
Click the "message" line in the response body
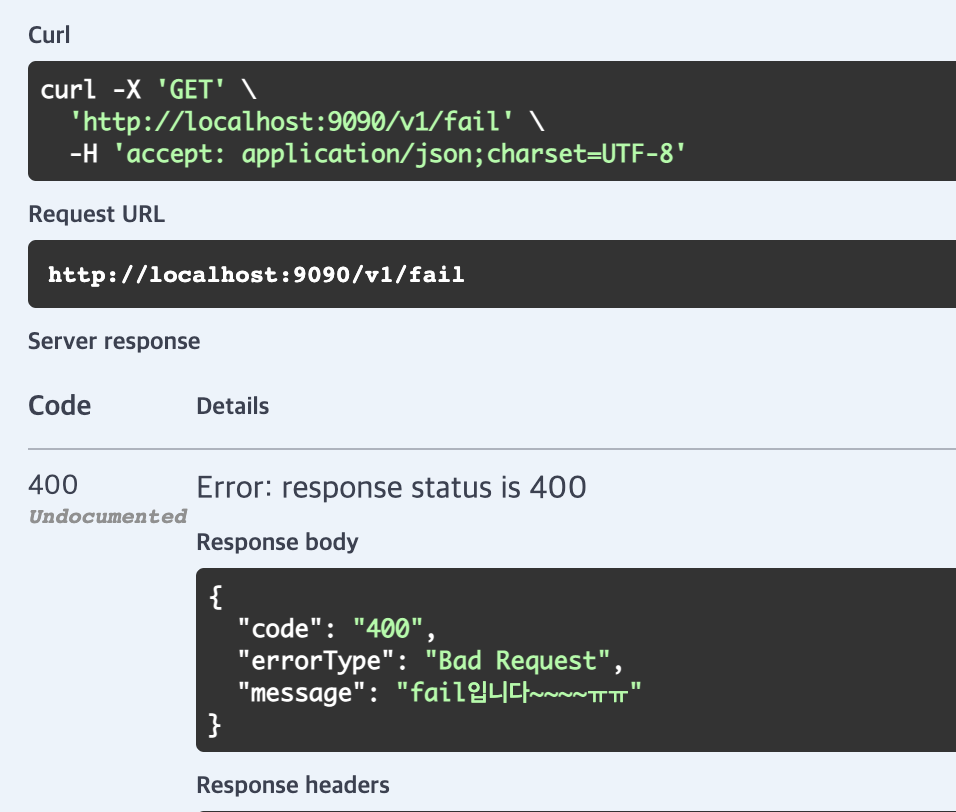click(x=439, y=693)
